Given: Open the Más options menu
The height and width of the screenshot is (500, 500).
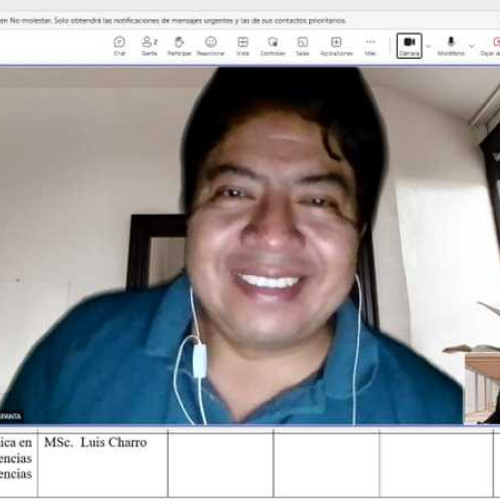Looking at the screenshot, I should [x=370, y=46].
